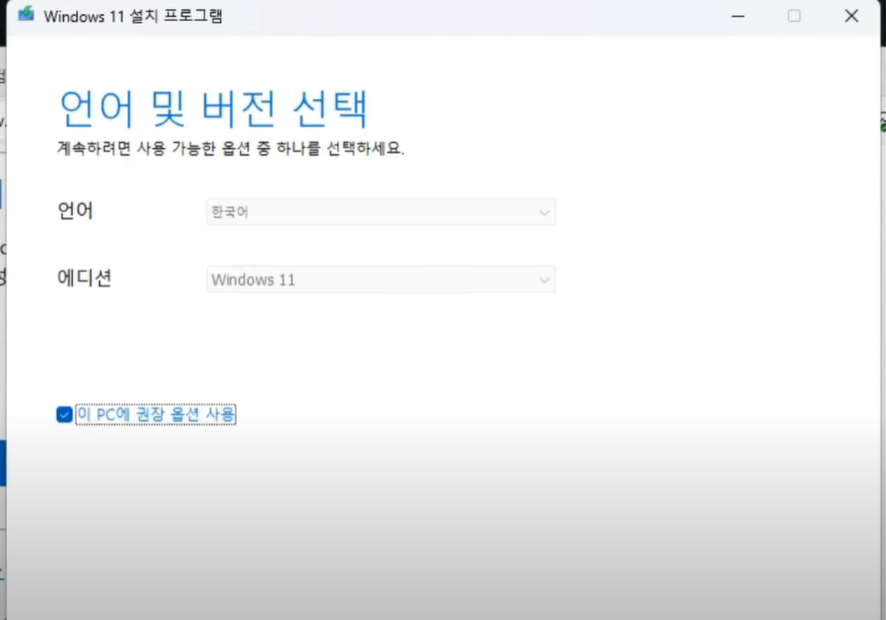Screen dimensions: 886x620
Task: Open the 언어 dropdown showing 한국어
Action: 380,212
